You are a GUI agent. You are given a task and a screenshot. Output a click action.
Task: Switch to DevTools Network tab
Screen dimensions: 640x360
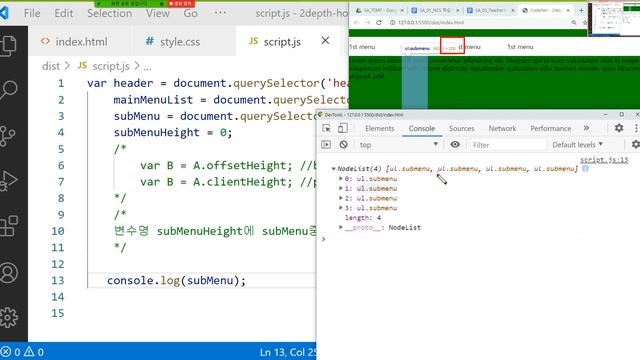pos(502,128)
